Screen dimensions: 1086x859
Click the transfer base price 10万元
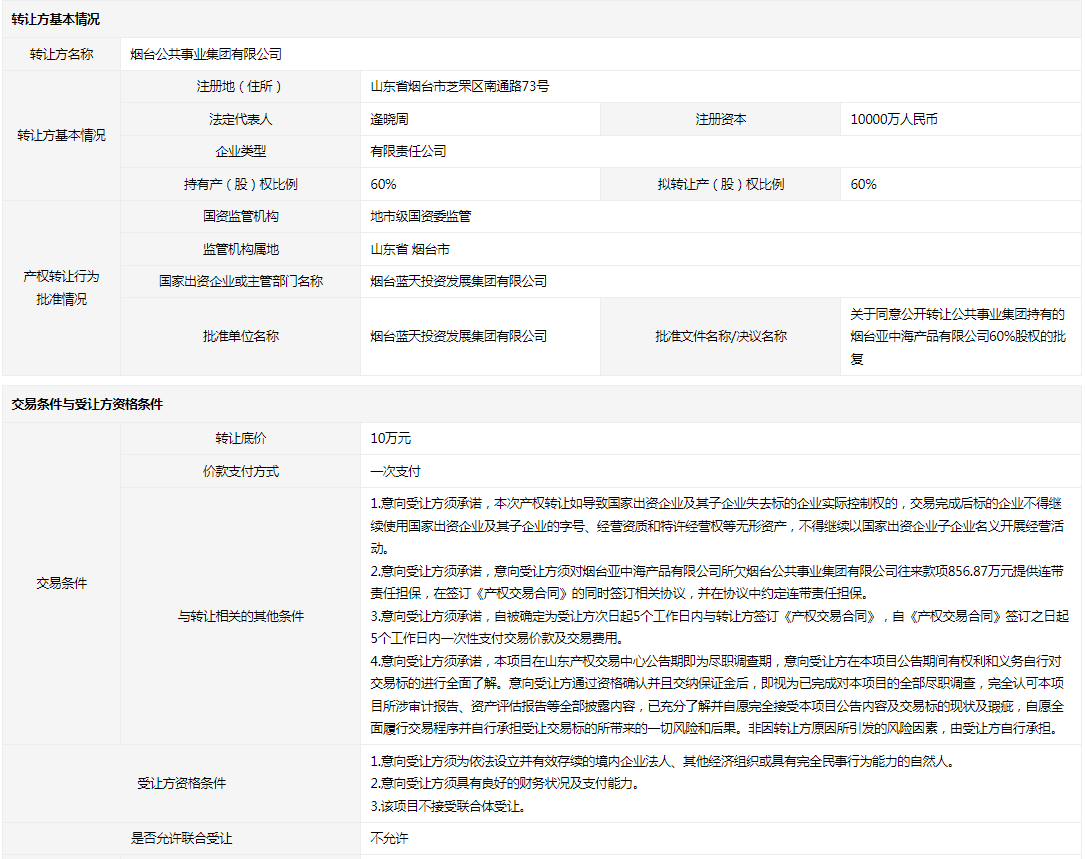[x=390, y=438]
